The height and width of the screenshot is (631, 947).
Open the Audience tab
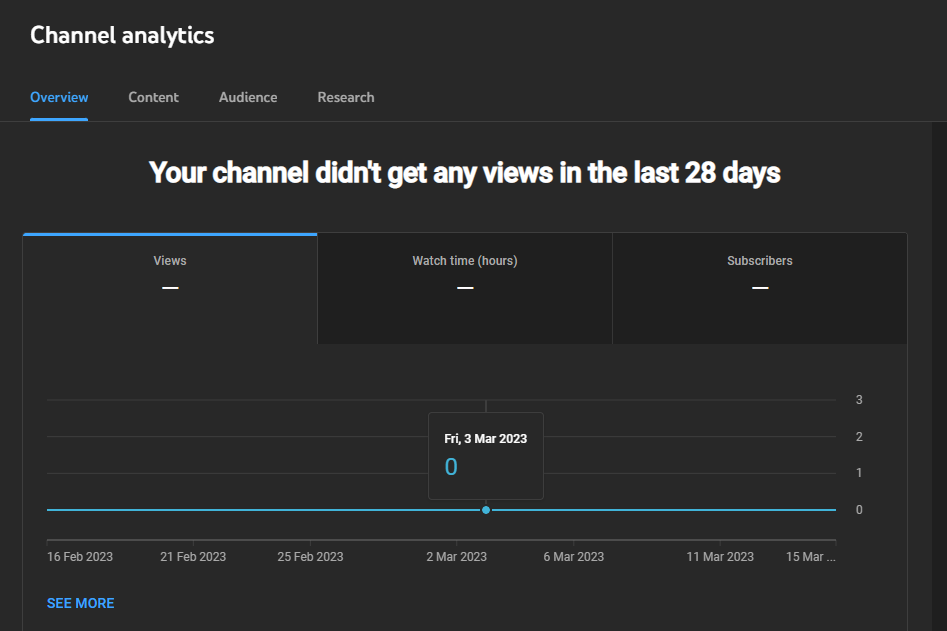tap(248, 97)
